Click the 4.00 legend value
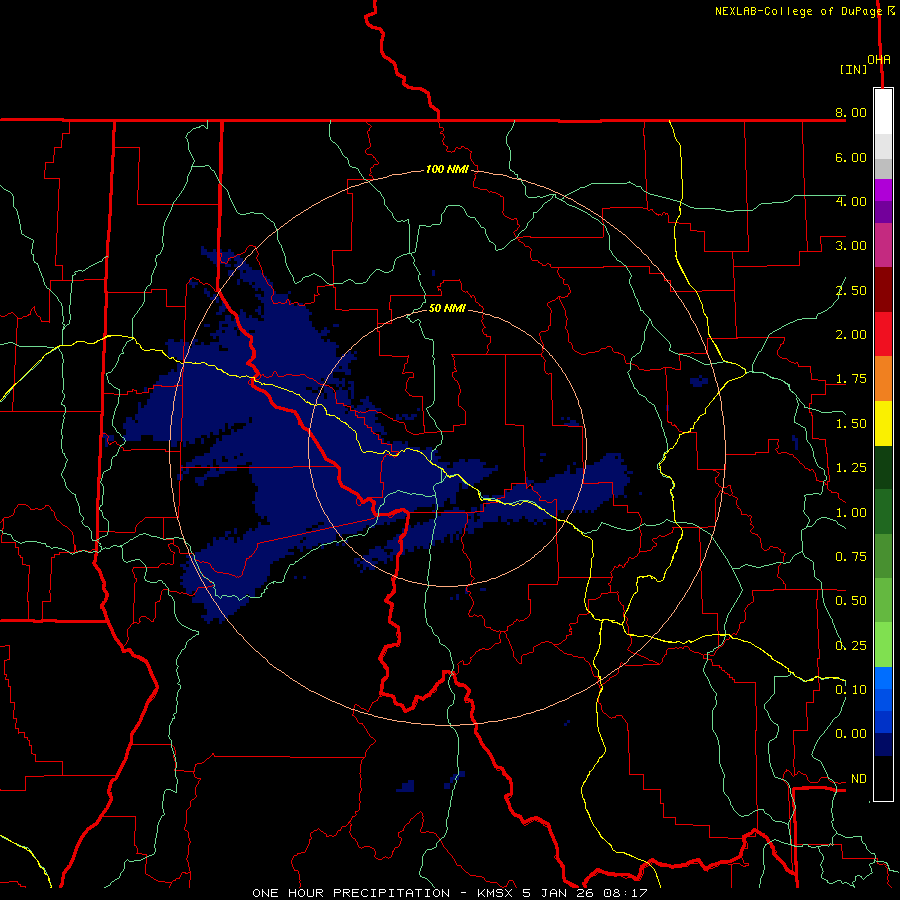900x900 pixels. pos(851,201)
